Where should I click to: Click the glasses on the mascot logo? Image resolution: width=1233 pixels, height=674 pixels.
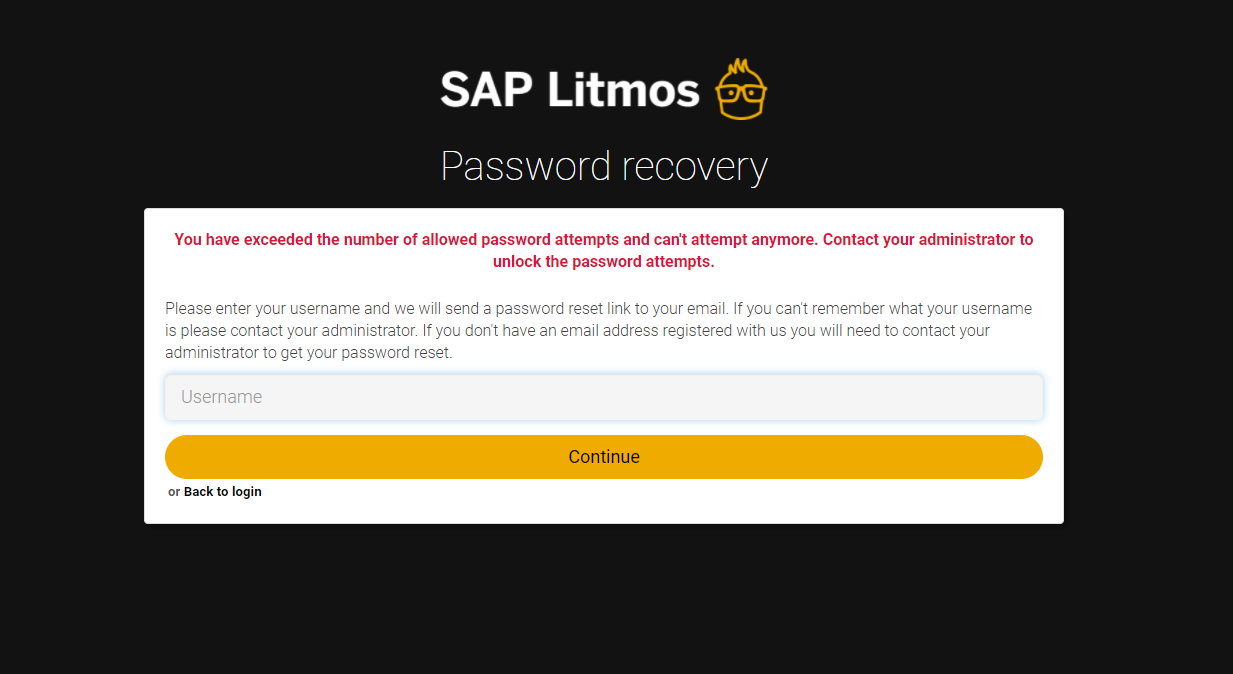[741, 95]
